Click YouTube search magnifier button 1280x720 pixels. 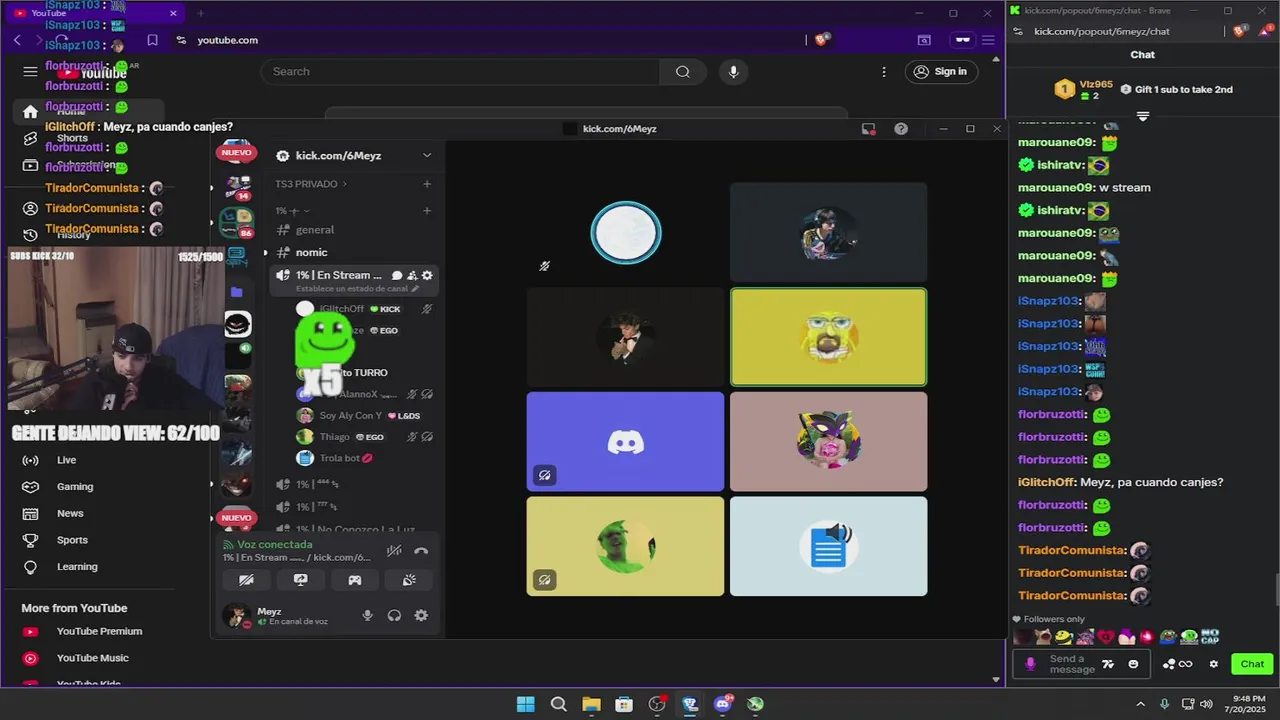pos(683,71)
